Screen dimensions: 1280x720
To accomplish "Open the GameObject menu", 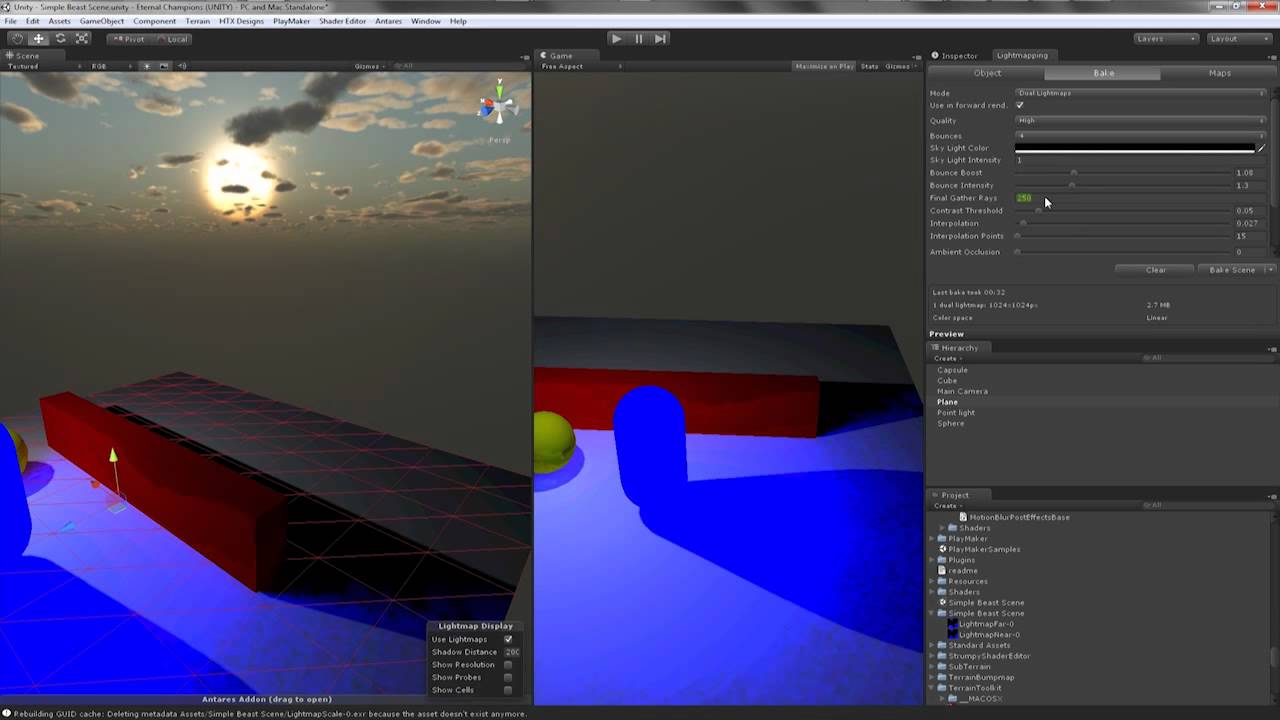I will click(x=100, y=20).
